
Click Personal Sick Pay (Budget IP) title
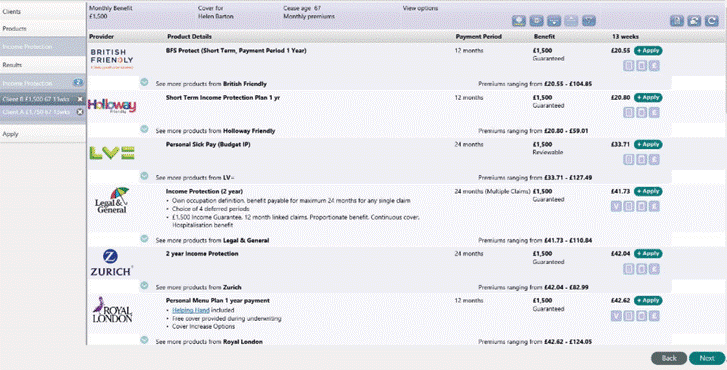[208, 144]
